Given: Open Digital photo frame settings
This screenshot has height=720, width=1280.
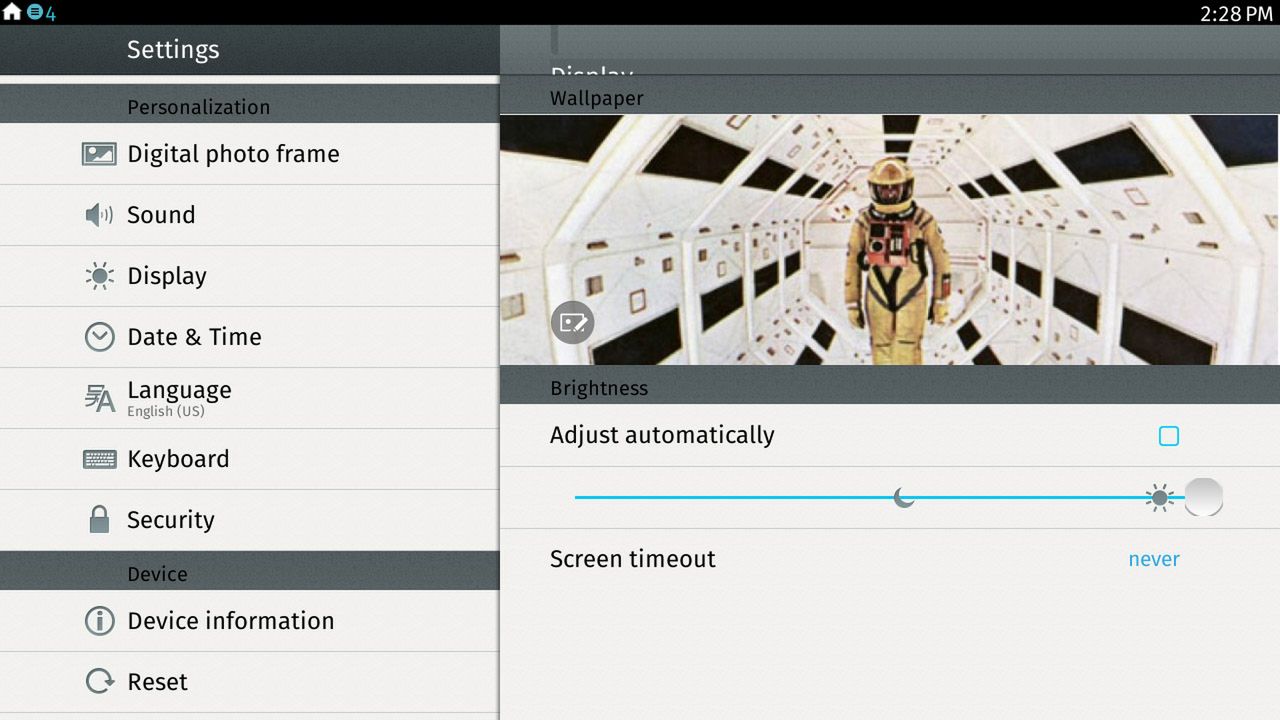Looking at the screenshot, I should (249, 154).
